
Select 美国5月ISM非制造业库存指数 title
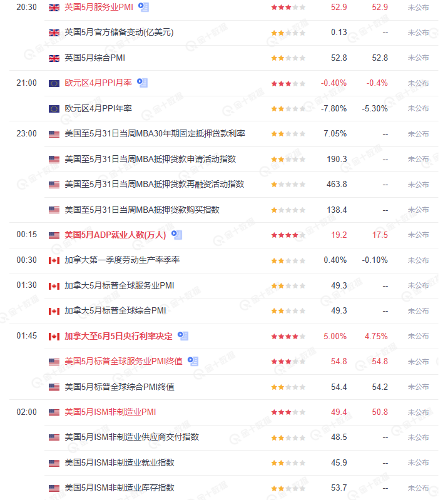(x=119, y=488)
